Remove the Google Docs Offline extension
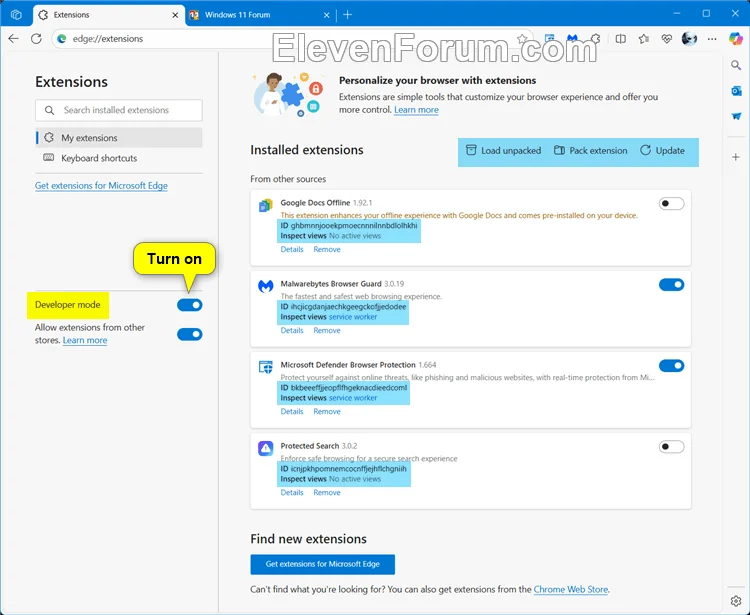 tap(327, 249)
